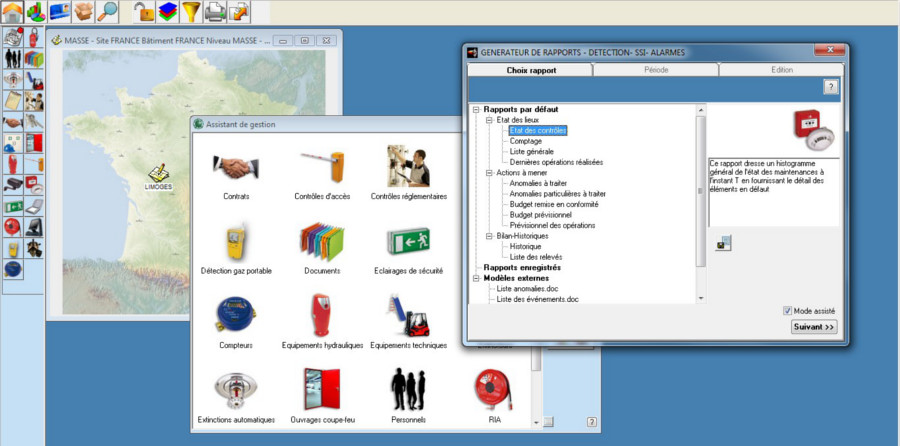Open the statistics chart icon in toolbar

(x=36, y=11)
